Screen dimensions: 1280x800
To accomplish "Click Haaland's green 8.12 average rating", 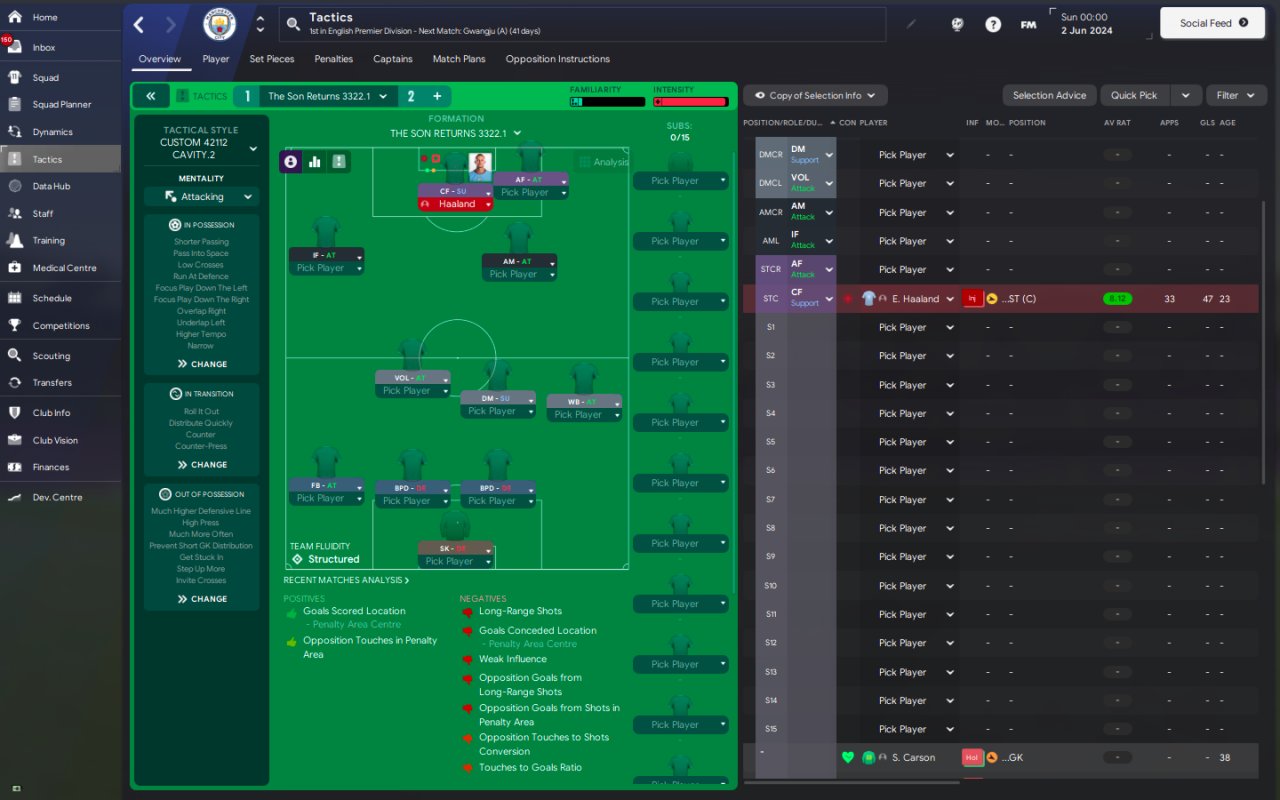I will [x=1118, y=299].
